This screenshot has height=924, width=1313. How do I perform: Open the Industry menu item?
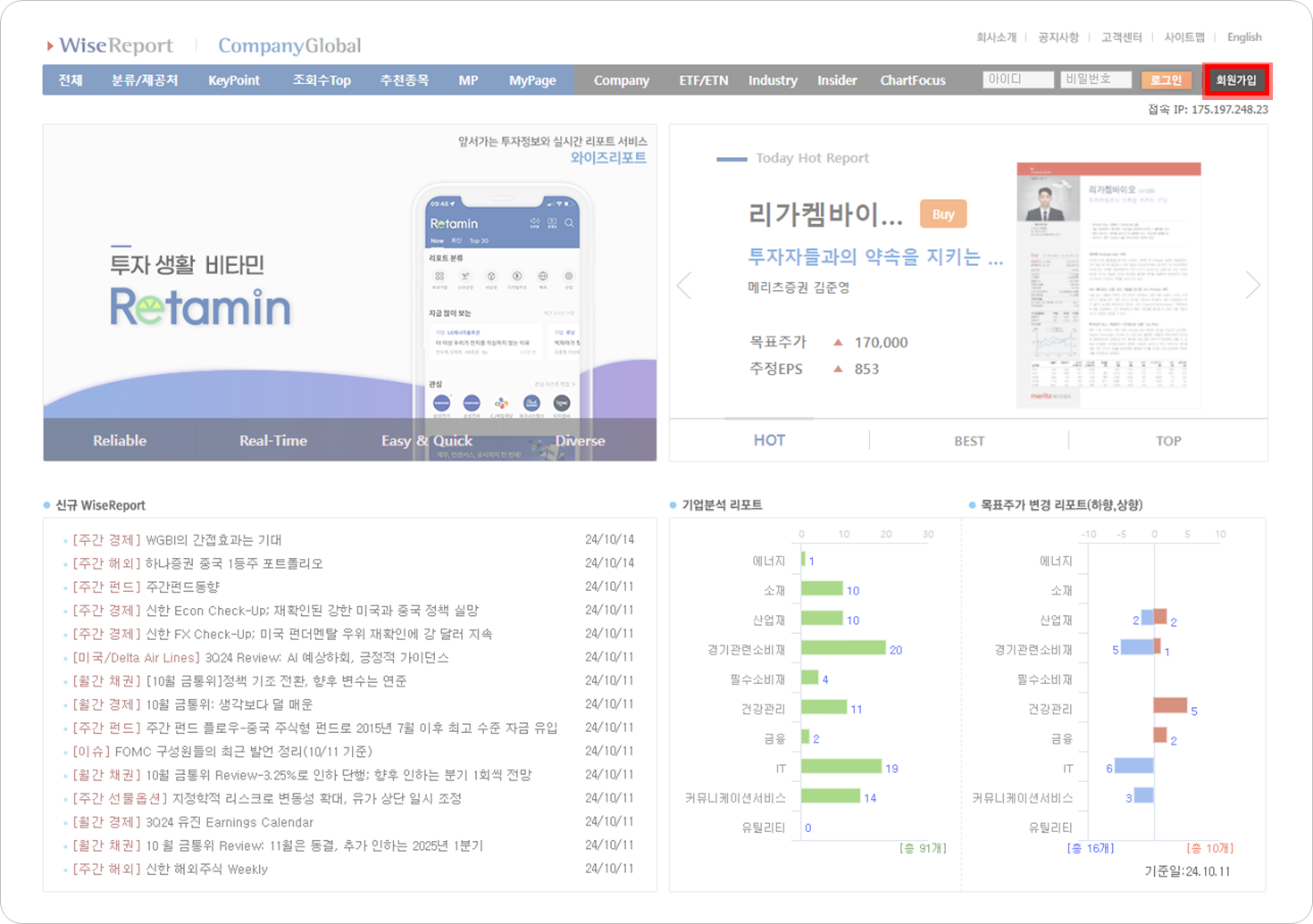pyautogui.click(x=773, y=80)
